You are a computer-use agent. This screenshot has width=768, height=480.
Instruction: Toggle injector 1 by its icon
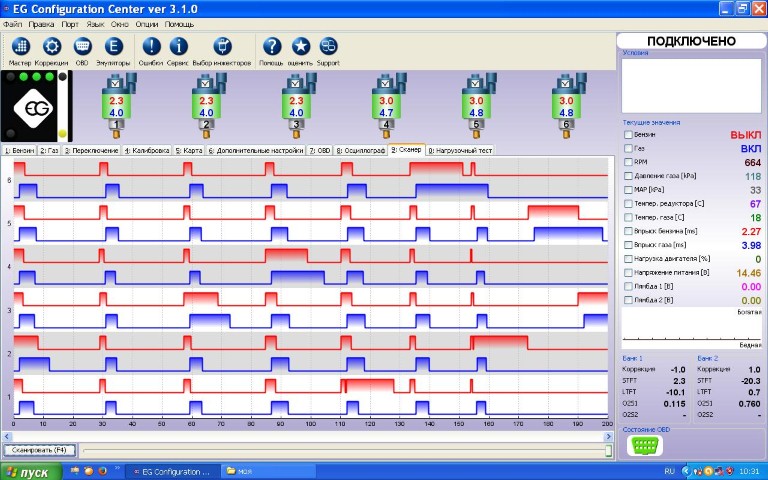[x=116, y=102]
